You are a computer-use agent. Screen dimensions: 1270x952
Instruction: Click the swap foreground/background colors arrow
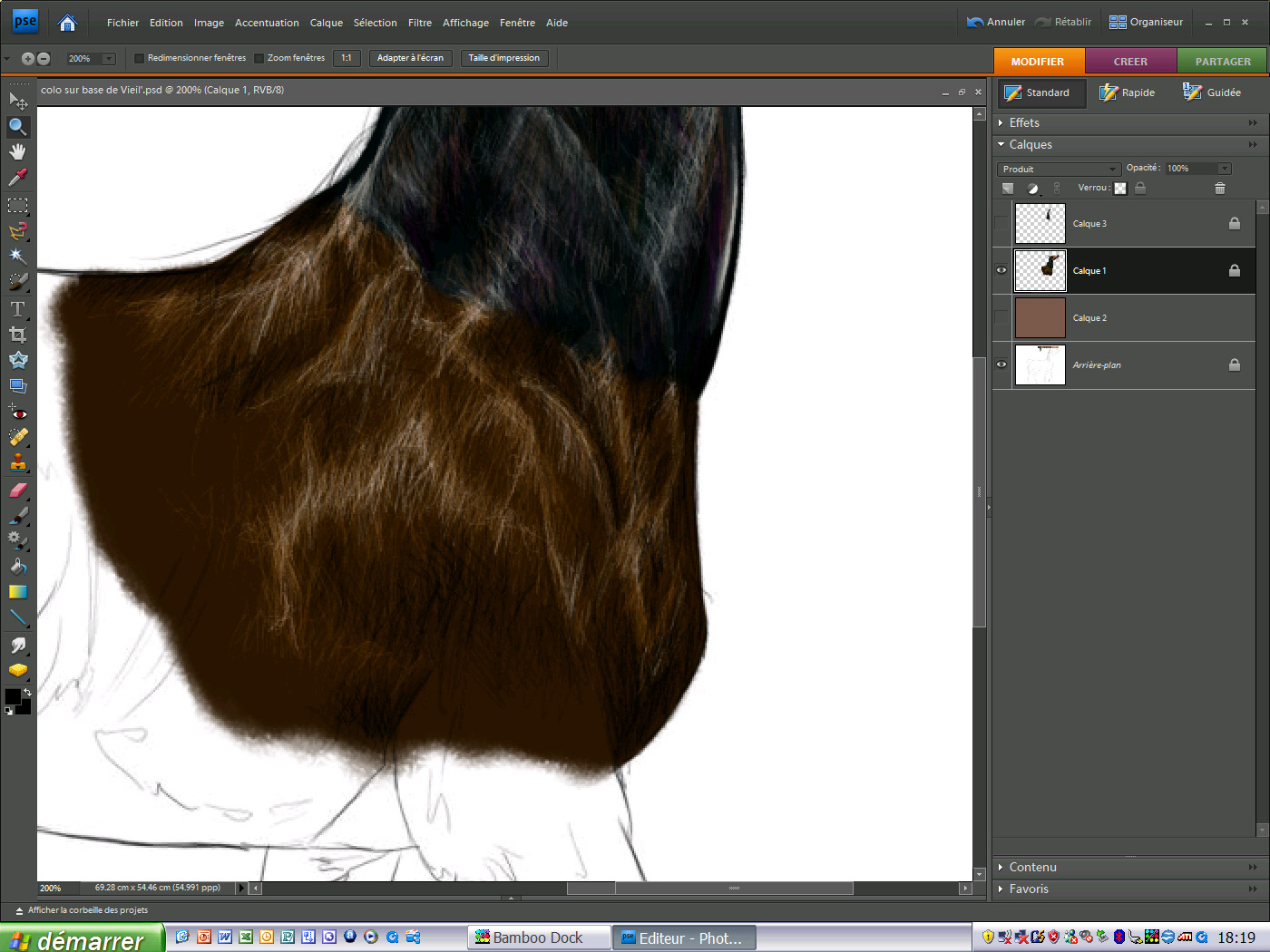[x=27, y=692]
